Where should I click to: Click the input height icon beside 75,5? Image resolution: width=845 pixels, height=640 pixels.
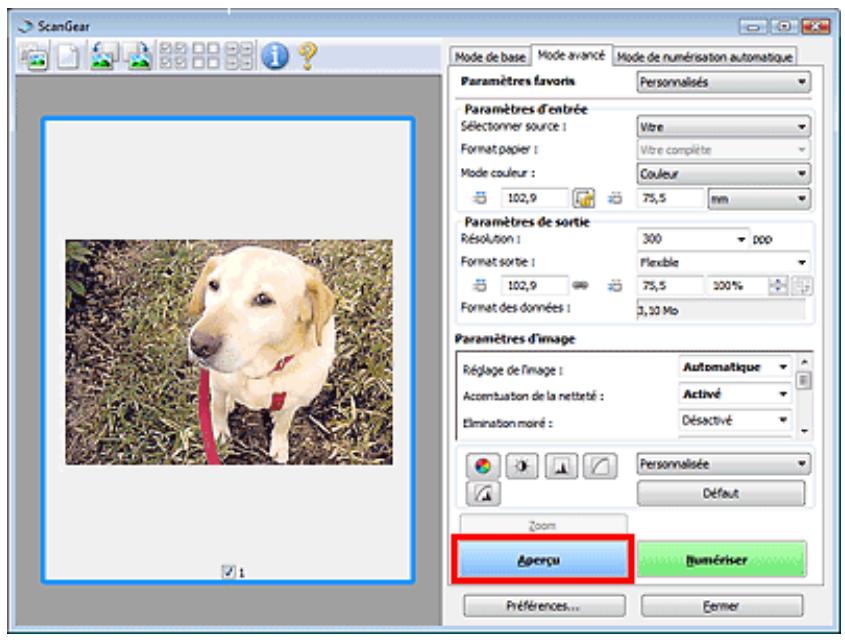pyautogui.click(x=615, y=198)
